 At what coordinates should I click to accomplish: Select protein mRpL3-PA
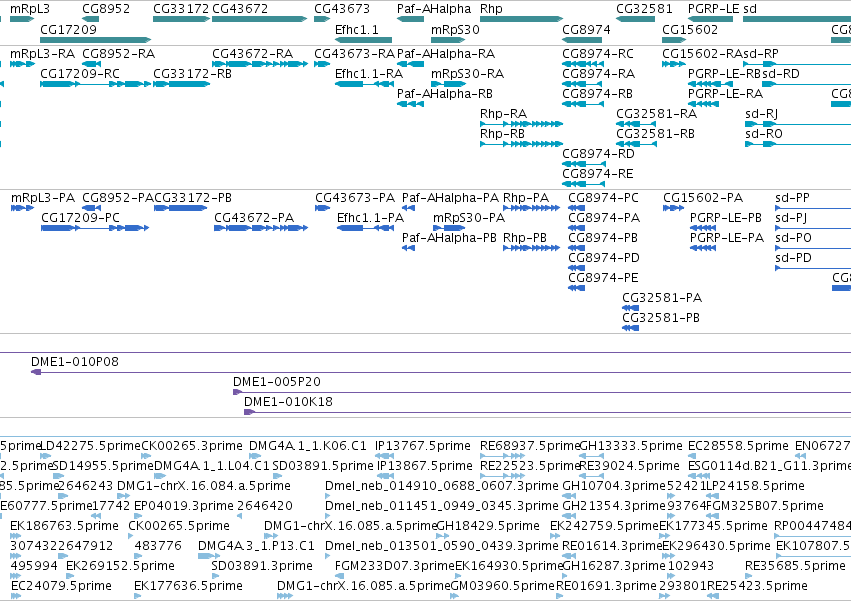click(43, 198)
